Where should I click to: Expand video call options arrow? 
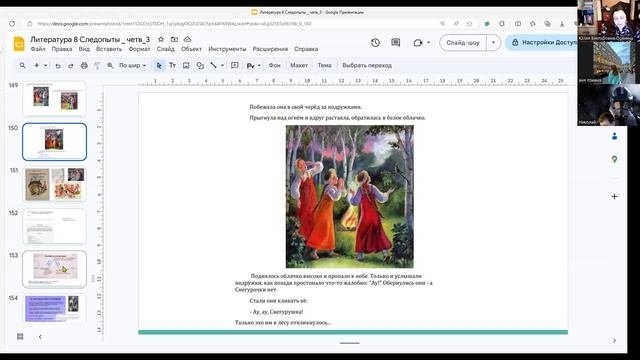428,42
